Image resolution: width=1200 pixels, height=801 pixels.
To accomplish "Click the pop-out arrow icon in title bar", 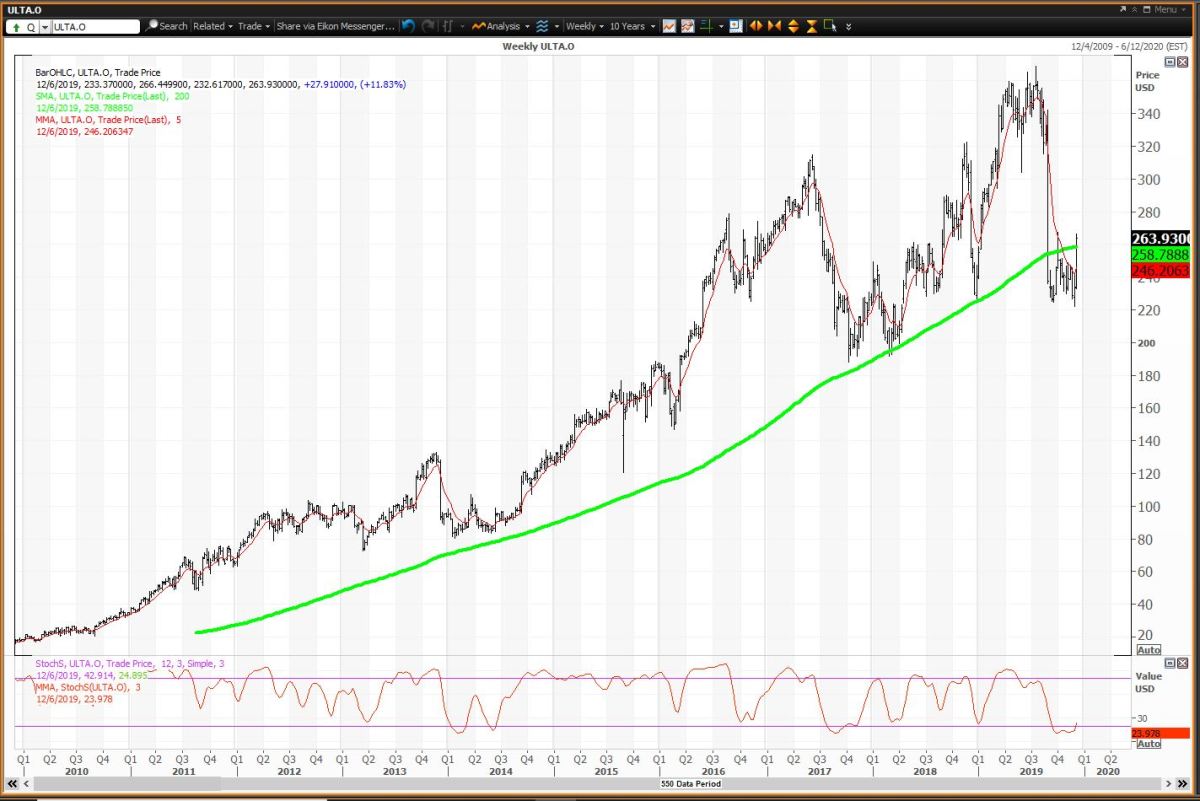I will pos(1123,9).
